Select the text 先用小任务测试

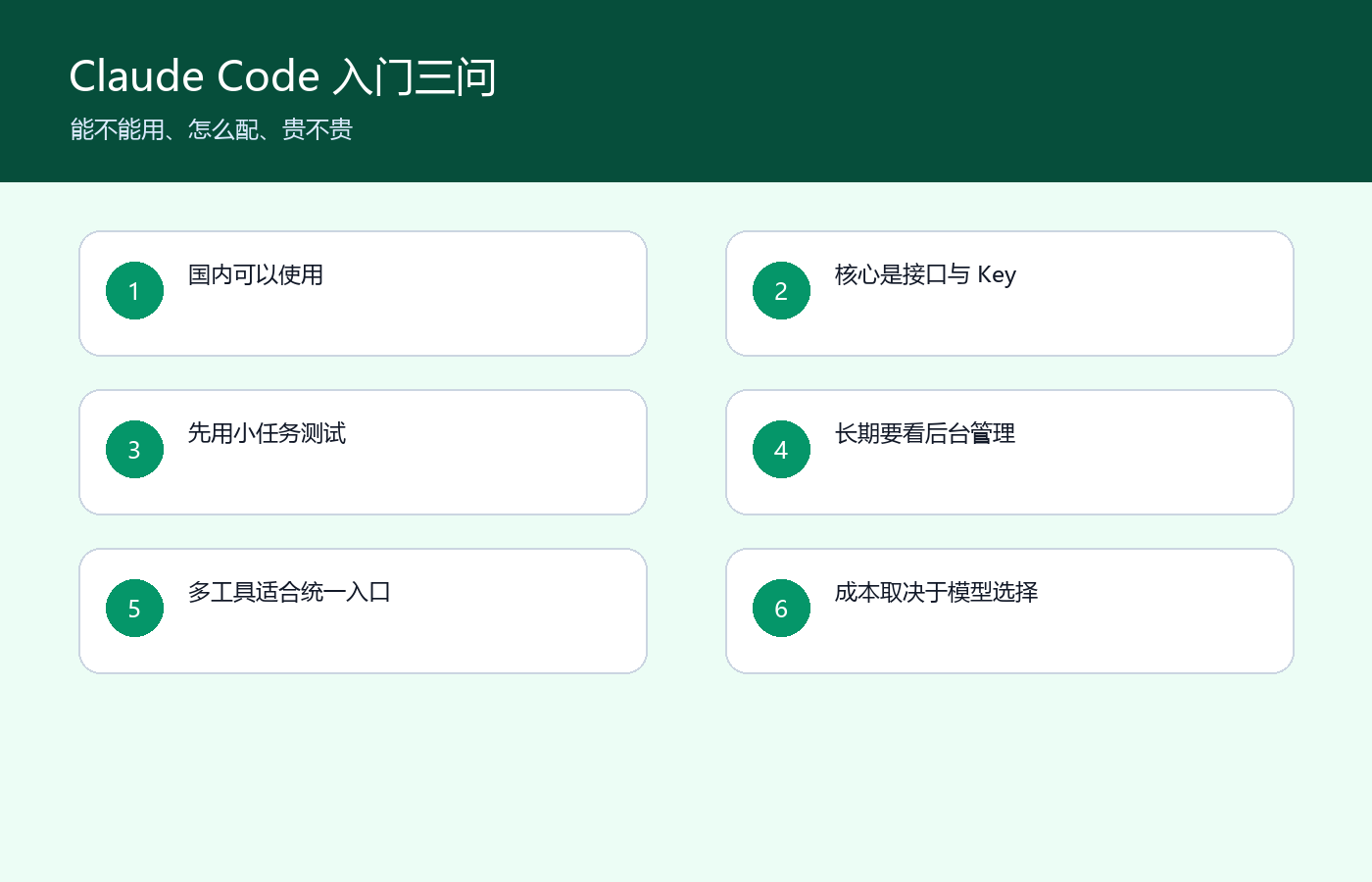(x=267, y=434)
